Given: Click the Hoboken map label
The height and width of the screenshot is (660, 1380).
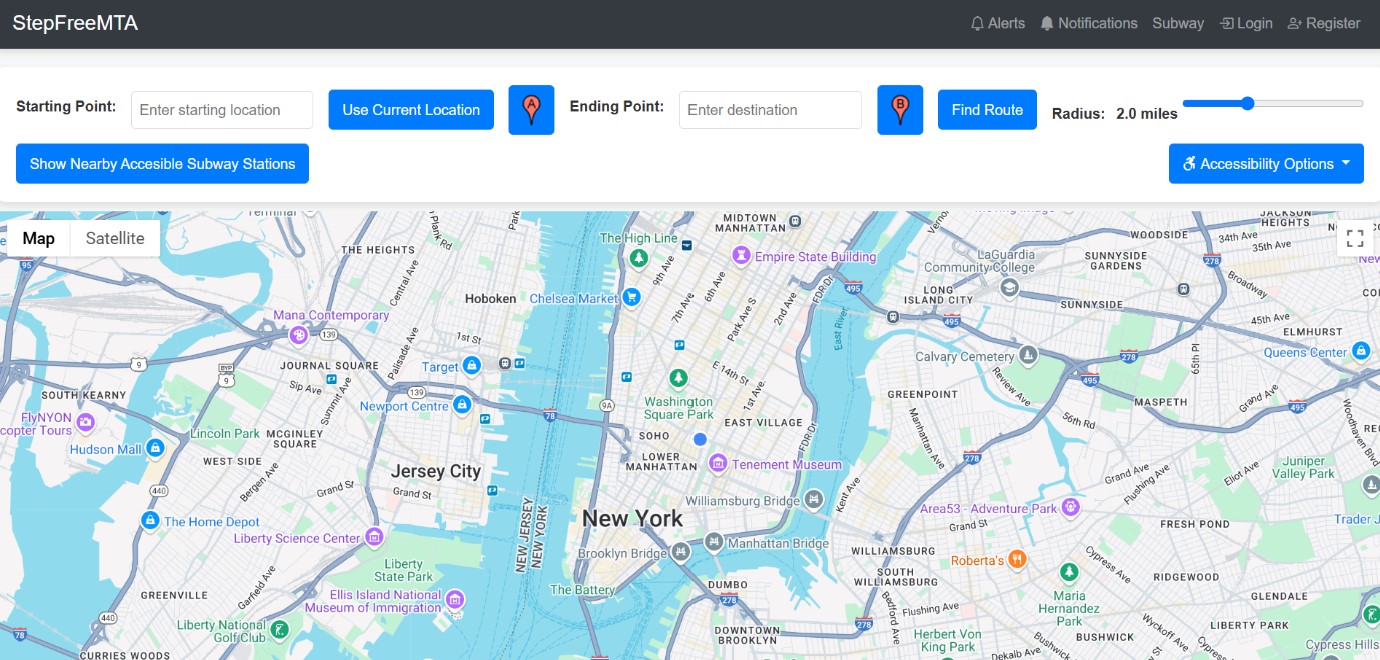Looking at the screenshot, I should point(490,298).
